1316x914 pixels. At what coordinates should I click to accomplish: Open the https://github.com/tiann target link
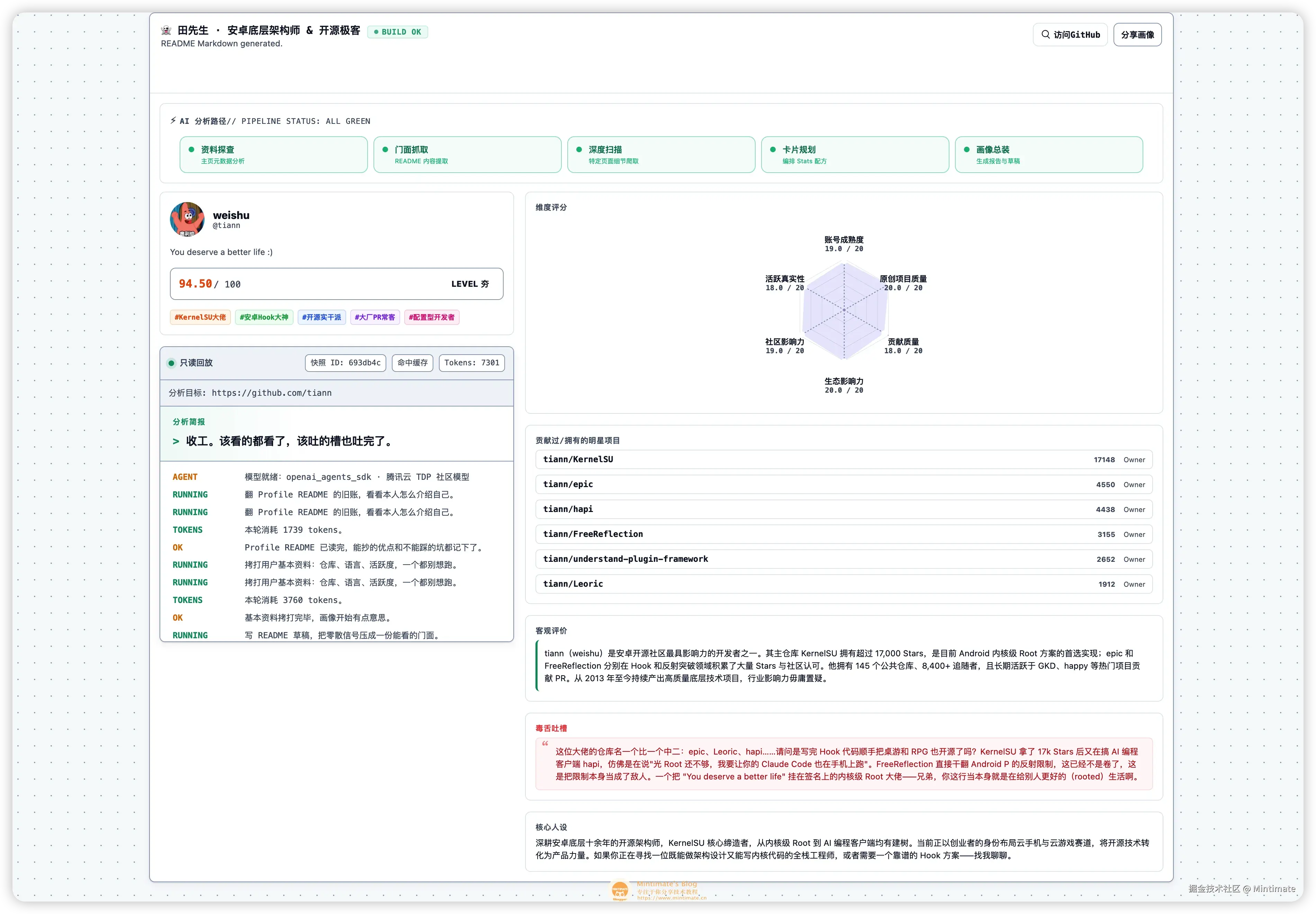pyautogui.click(x=272, y=393)
